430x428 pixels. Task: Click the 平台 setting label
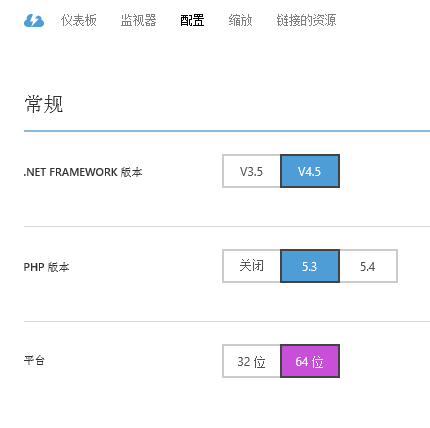[x=34, y=360]
